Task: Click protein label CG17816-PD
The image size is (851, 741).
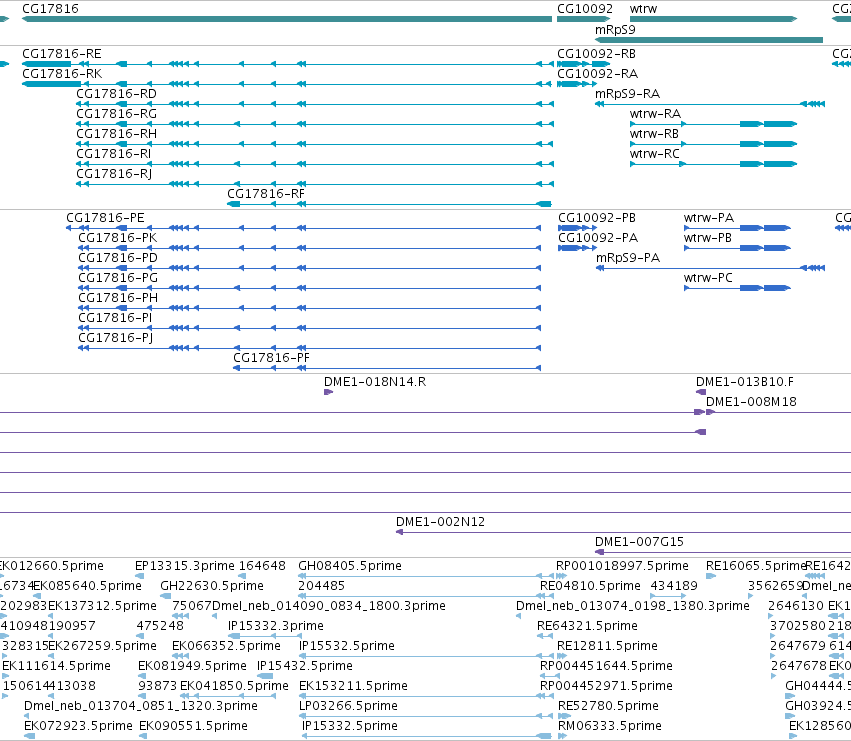Action: pyautogui.click(x=118, y=258)
